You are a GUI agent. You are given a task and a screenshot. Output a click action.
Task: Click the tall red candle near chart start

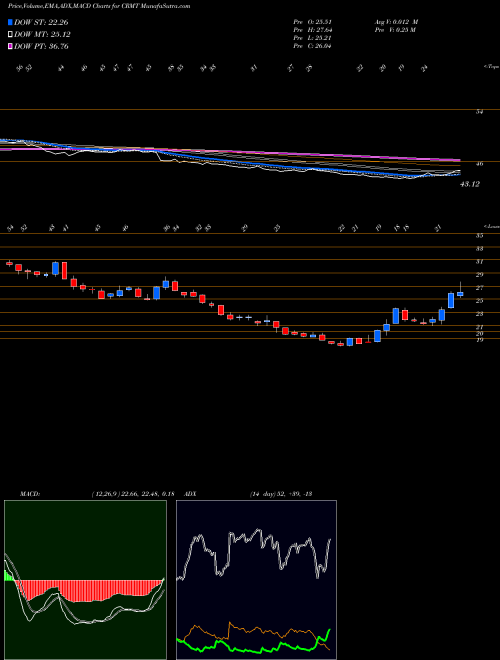(64, 270)
